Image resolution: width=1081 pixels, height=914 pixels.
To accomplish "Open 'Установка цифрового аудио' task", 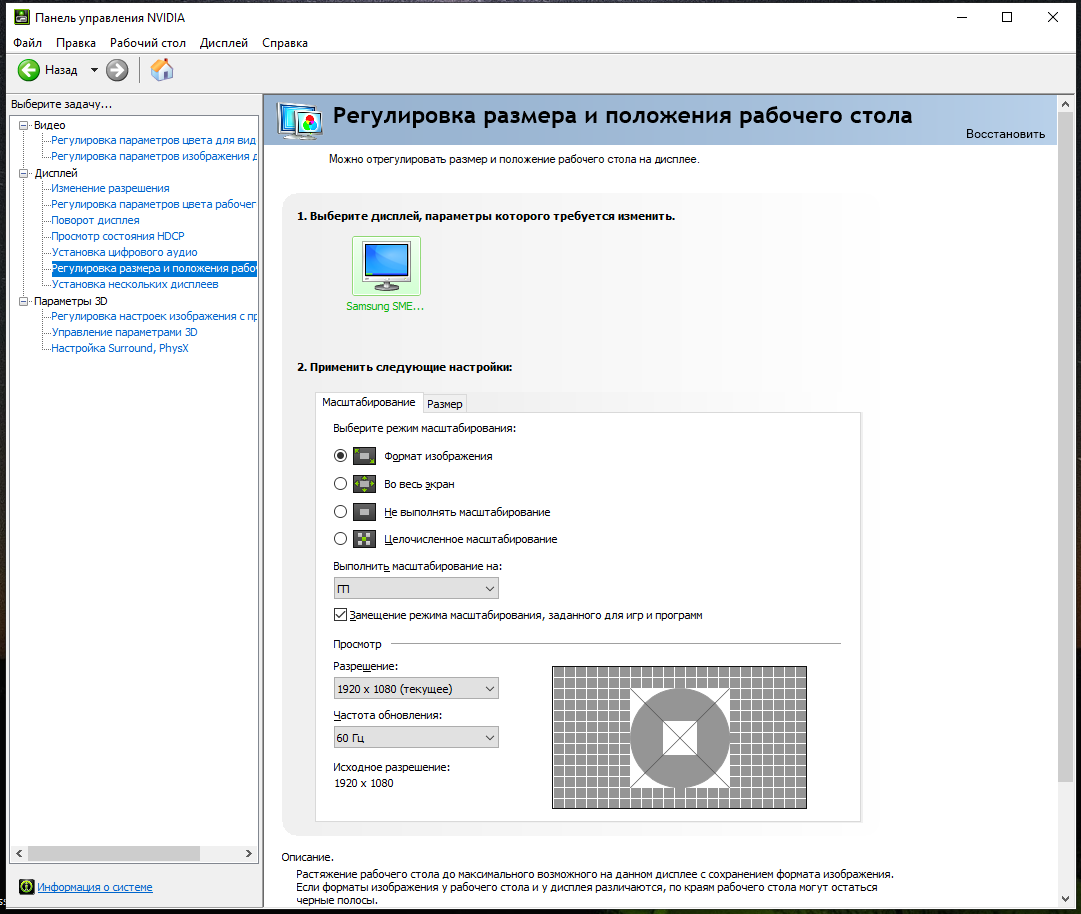I will pos(124,252).
